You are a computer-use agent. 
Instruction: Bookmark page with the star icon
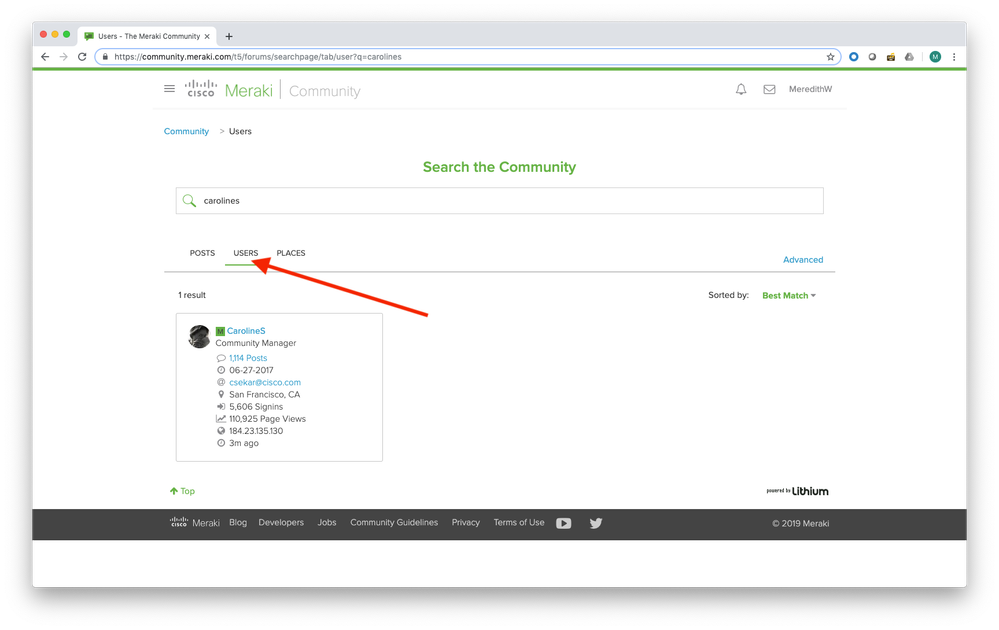(x=830, y=57)
